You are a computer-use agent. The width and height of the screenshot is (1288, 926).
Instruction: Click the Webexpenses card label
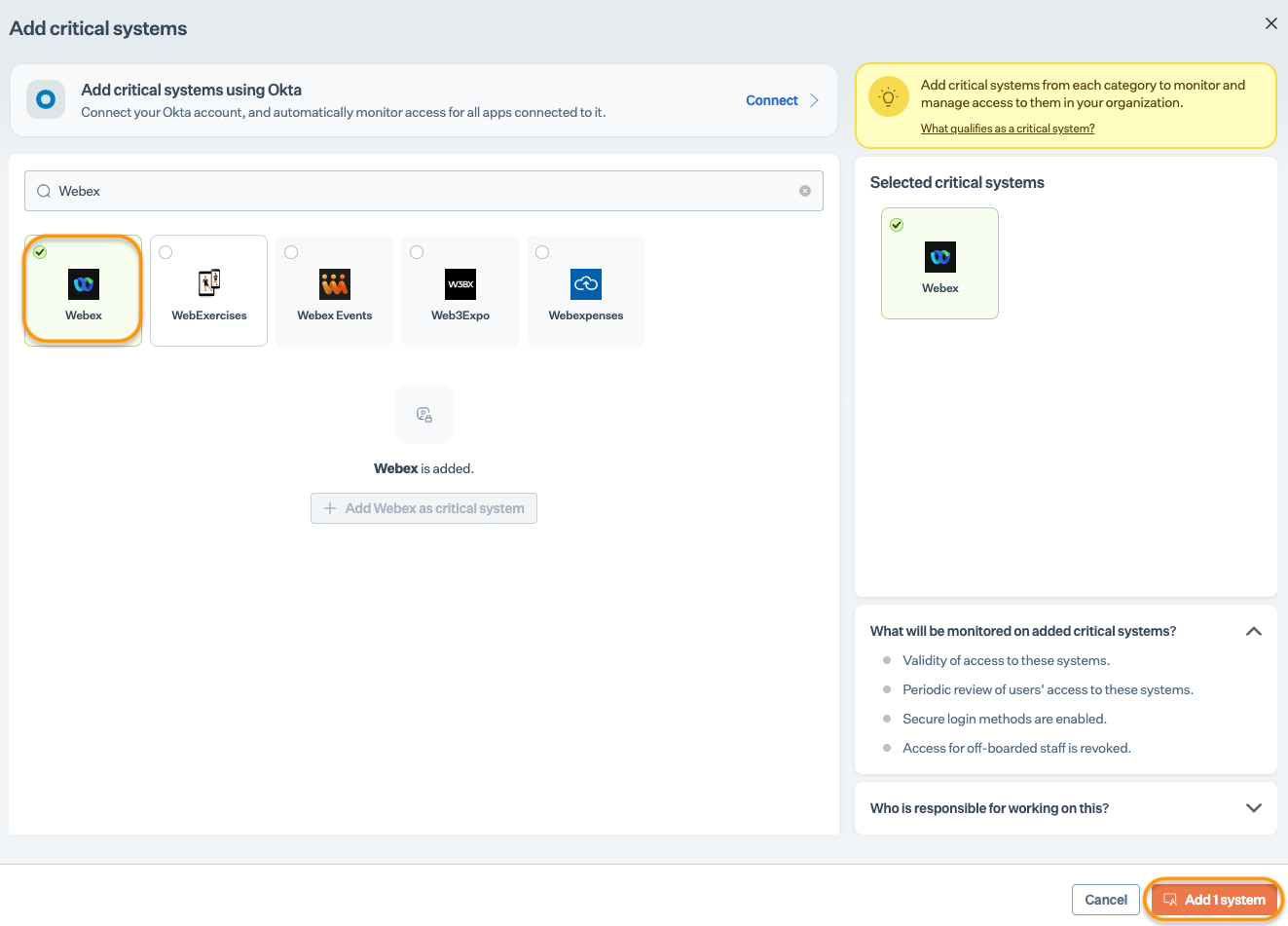coord(586,315)
